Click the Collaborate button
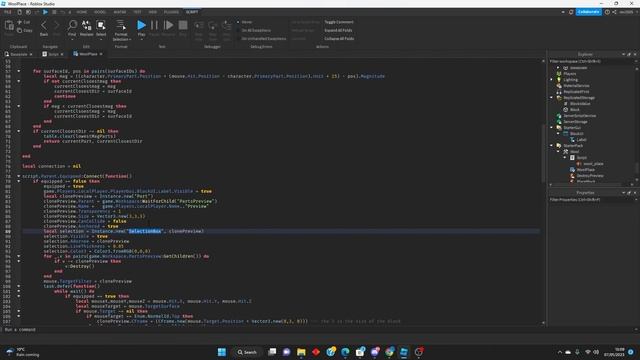 (589, 12)
